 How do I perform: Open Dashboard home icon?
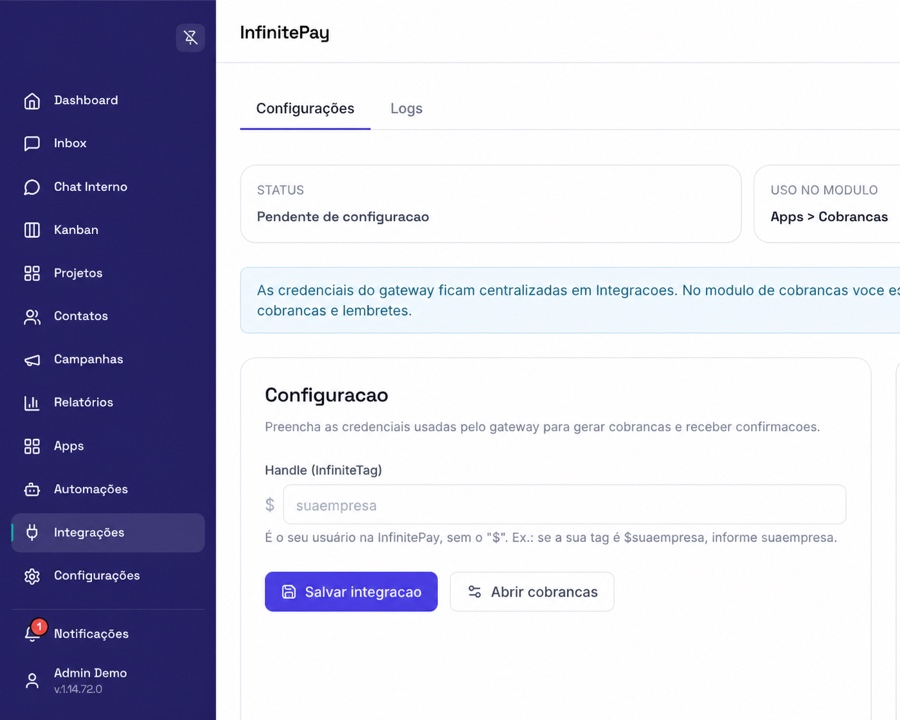(32, 100)
